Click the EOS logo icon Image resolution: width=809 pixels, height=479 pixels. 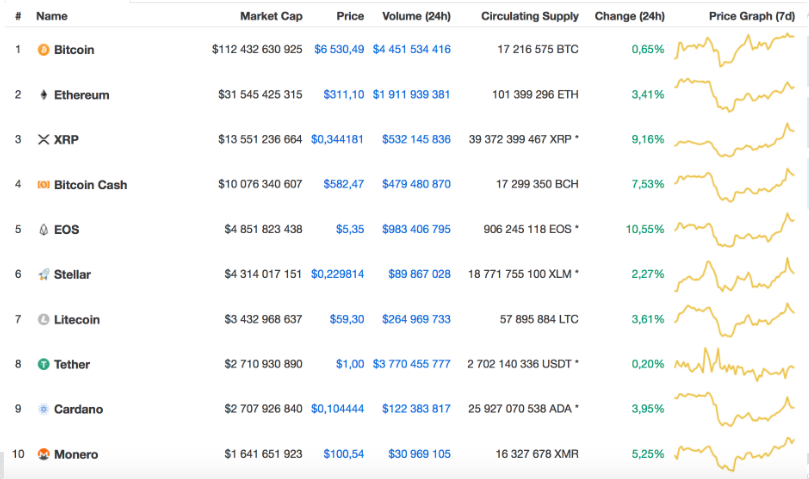43,230
